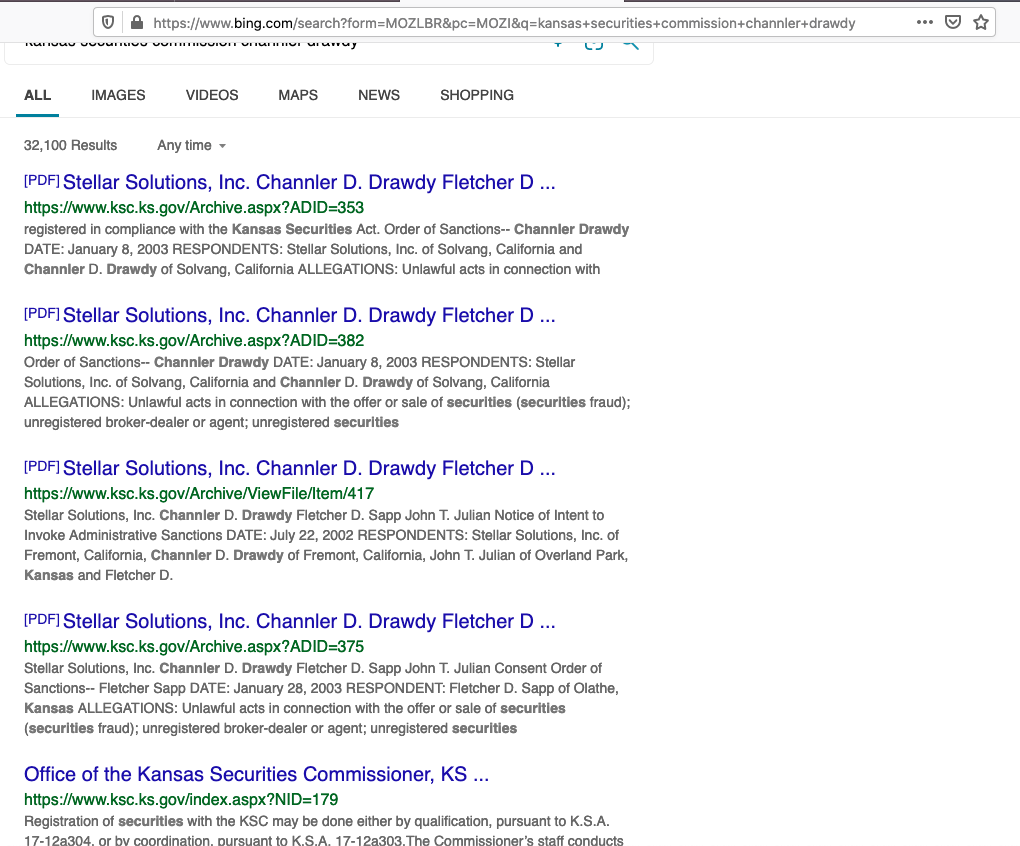Open the tracking protection shield icon
The width and height of the screenshot is (1020, 846).
[108, 23]
